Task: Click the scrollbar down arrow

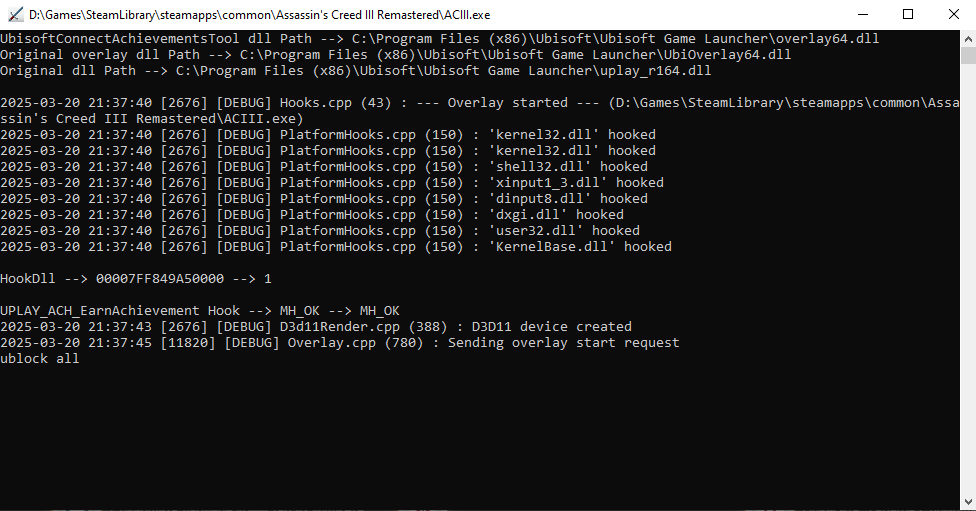Action: click(x=966, y=502)
